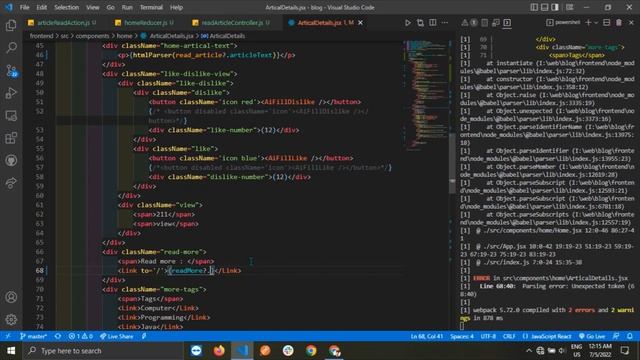Open Firefox from the taskbar
Image resolution: width=640 pixels, height=360 pixels.
click(219, 351)
